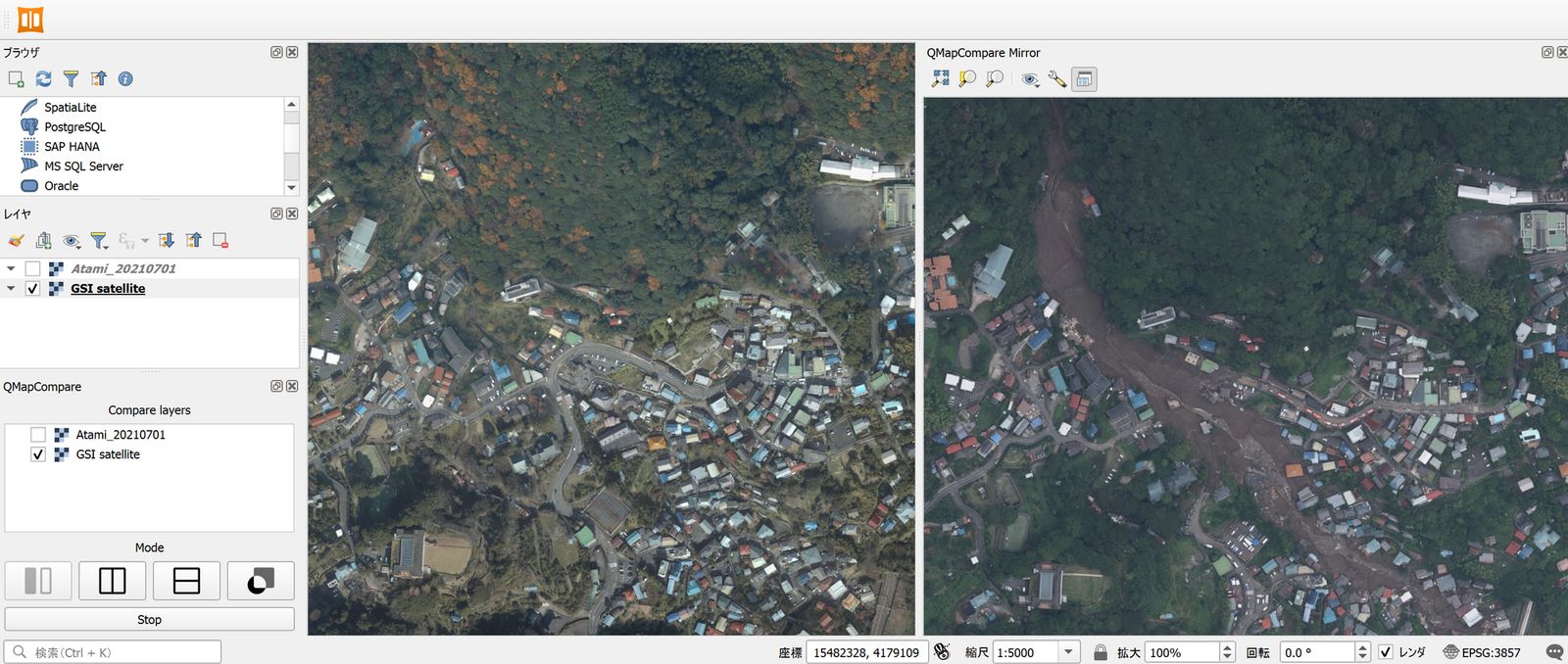This screenshot has height=664, width=1568.
Task: Increase magnification with up stepper
Action: [1227, 647]
